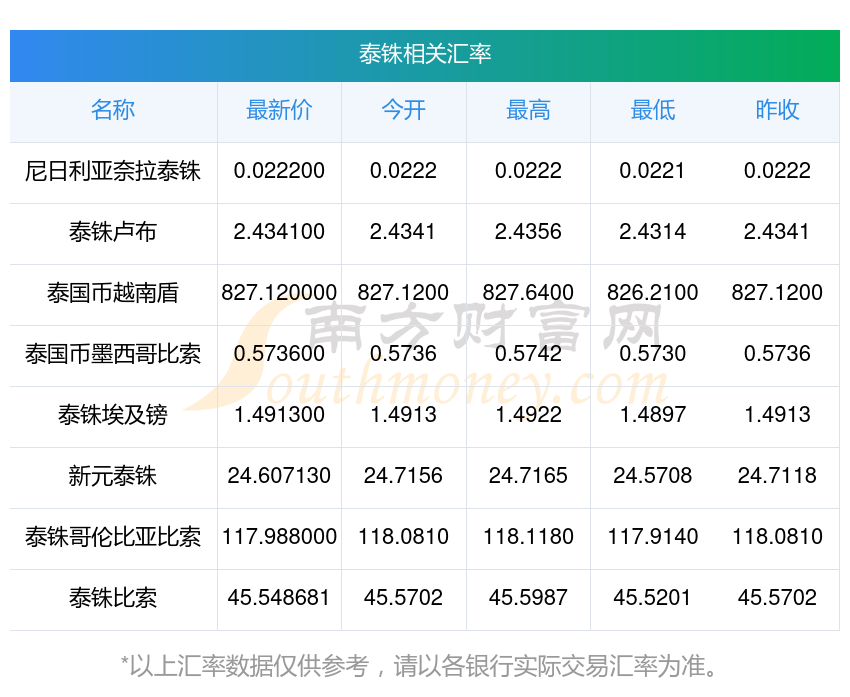Select the 泰铢比索 row name
This screenshot has width=850, height=697.
(113, 598)
